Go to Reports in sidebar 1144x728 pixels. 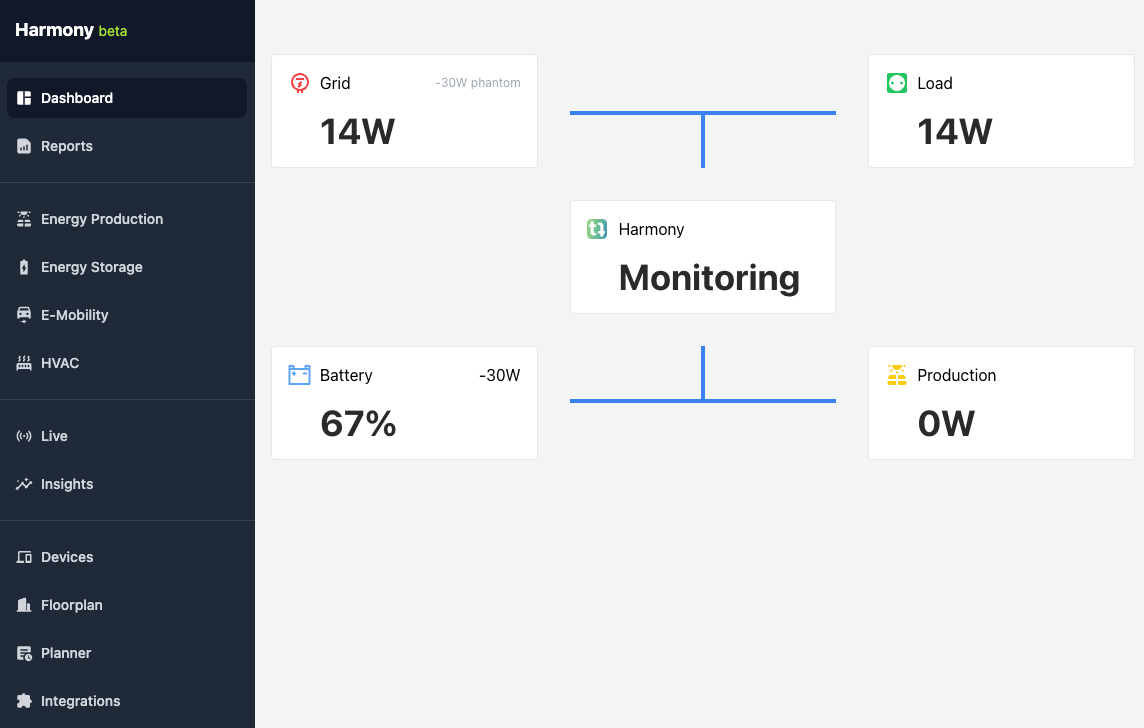pyautogui.click(x=67, y=146)
